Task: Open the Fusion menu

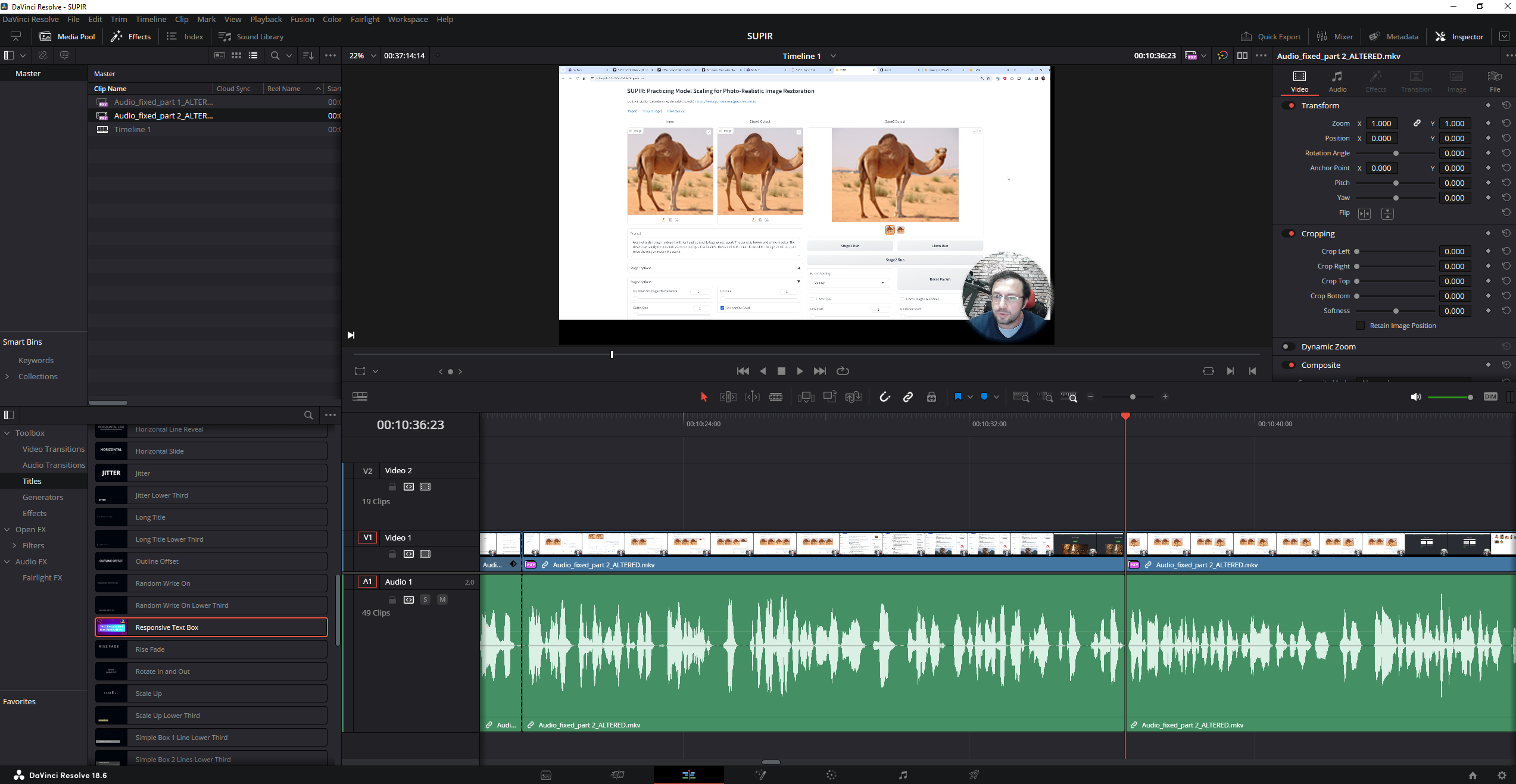Action: 302,19
